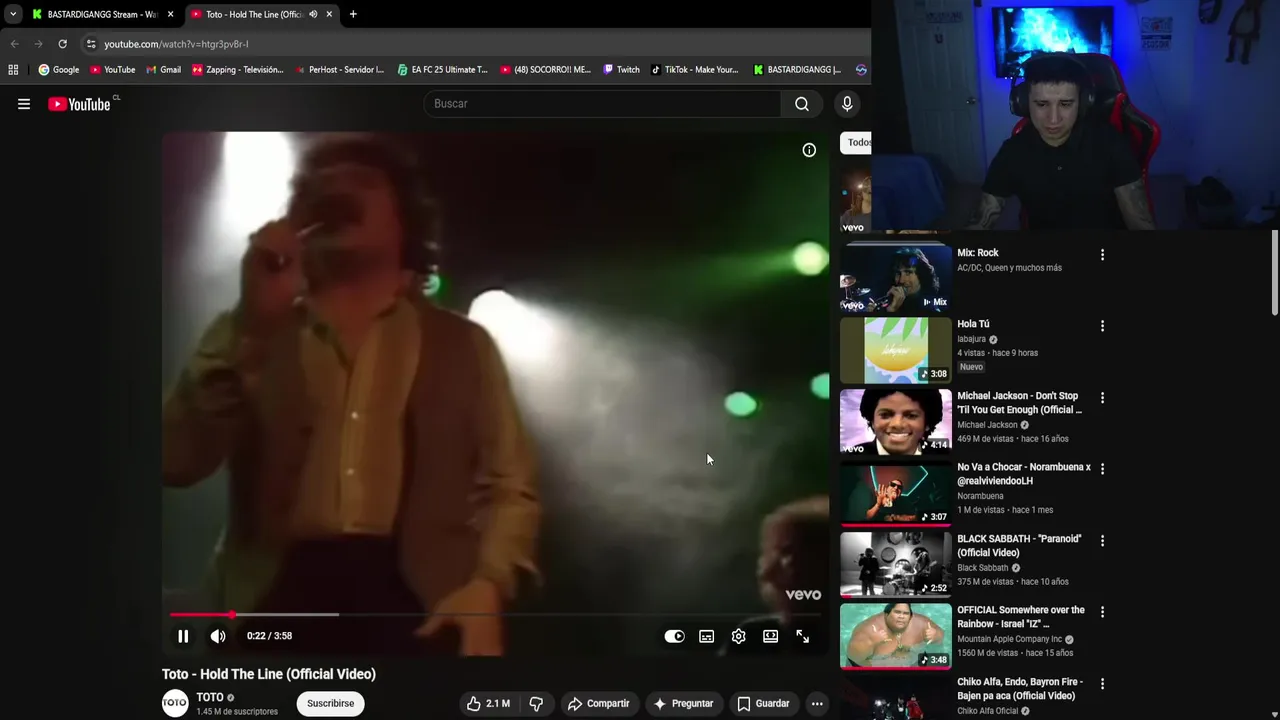Select the Todos filter chip
This screenshot has width=1280, height=720.
click(856, 142)
